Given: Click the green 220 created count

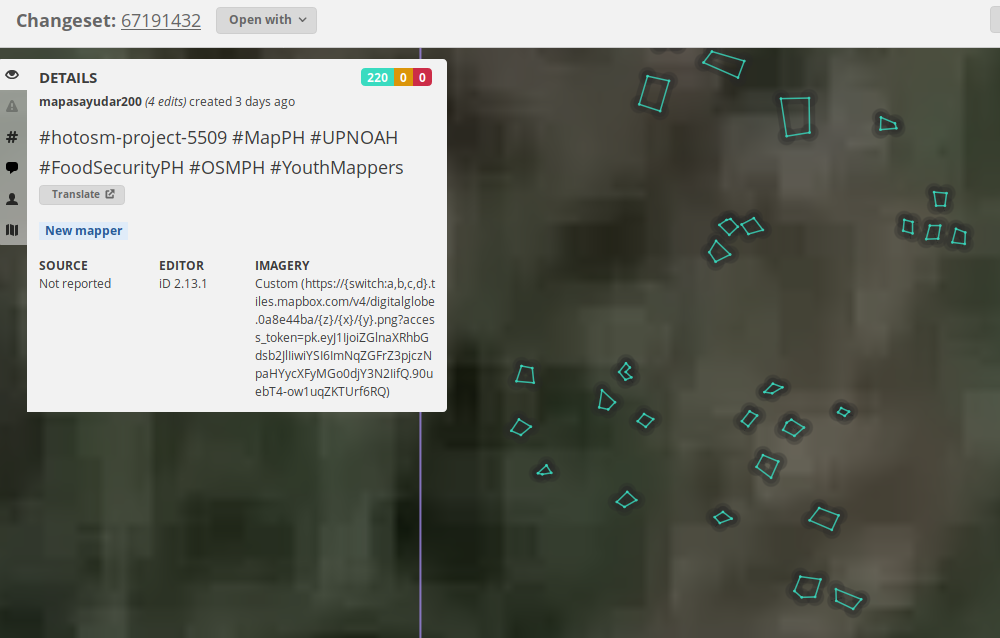Looking at the screenshot, I should [378, 77].
